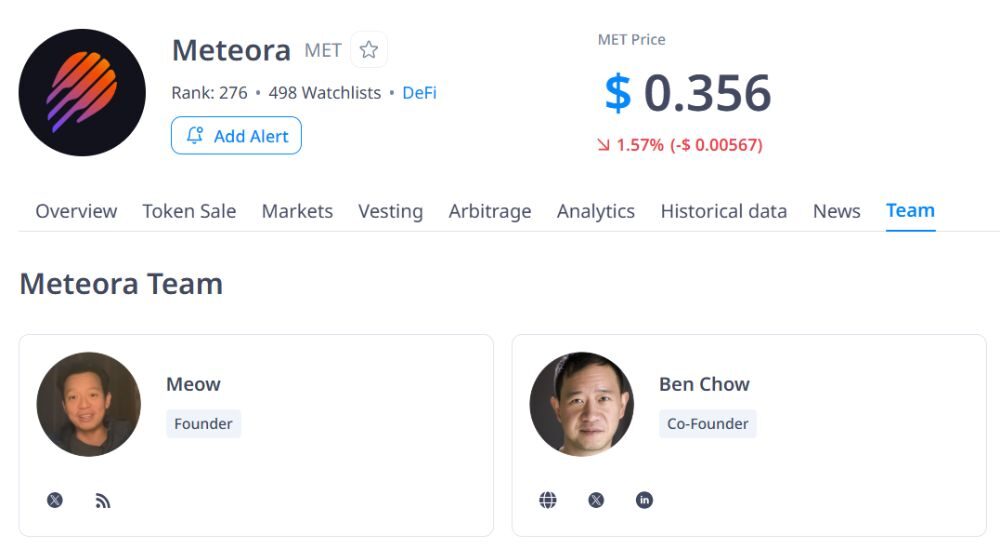Add Meteora to watchlist with star icon

[x=369, y=50]
